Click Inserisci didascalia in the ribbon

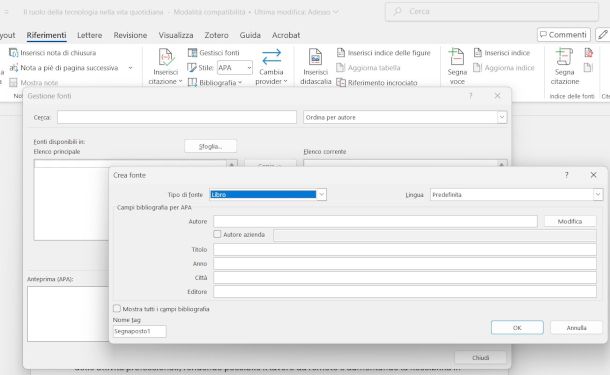[x=316, y=67]
